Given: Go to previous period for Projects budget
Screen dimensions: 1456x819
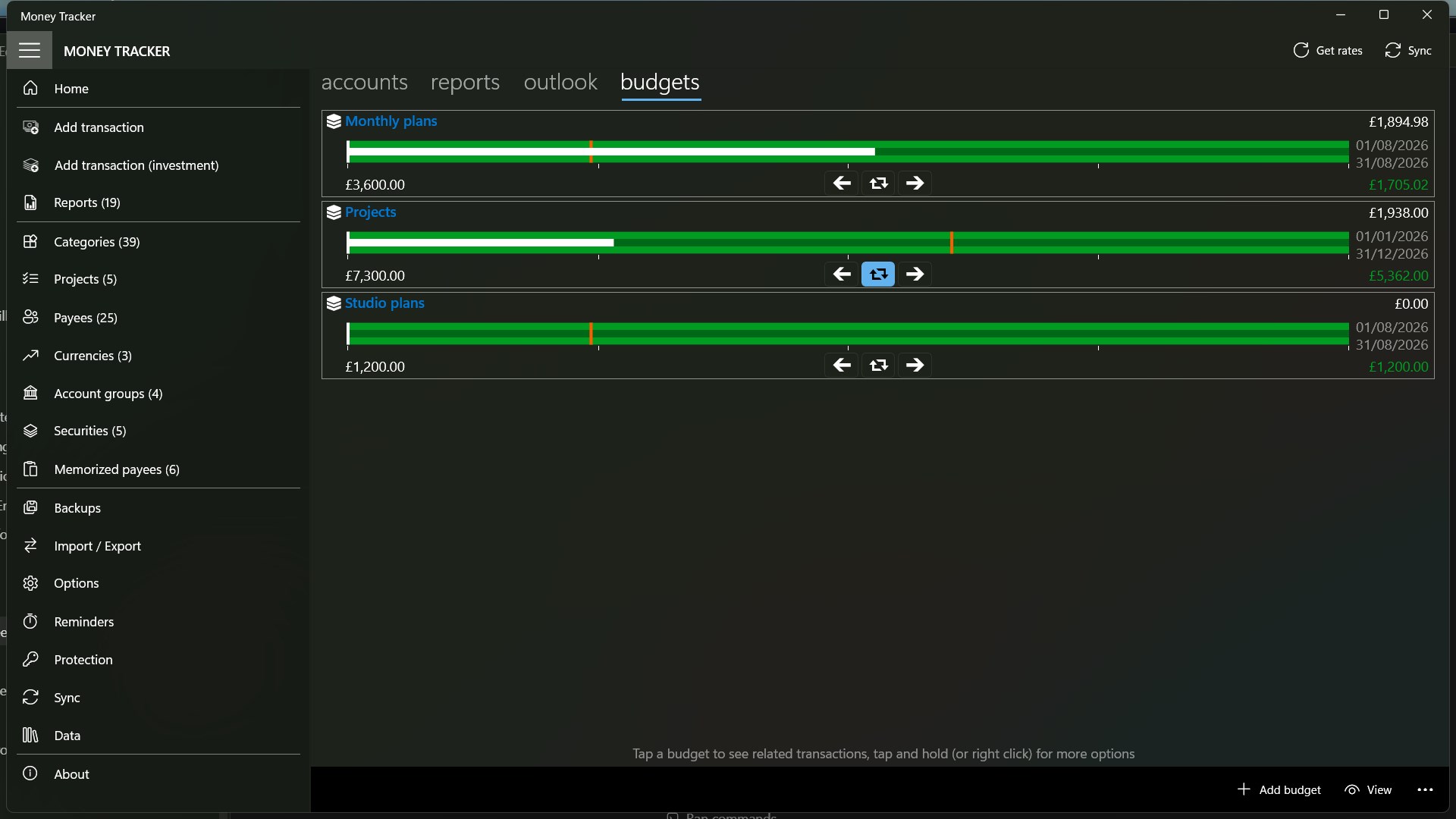Looking at the screenshot, I should [x=842, y=275].
